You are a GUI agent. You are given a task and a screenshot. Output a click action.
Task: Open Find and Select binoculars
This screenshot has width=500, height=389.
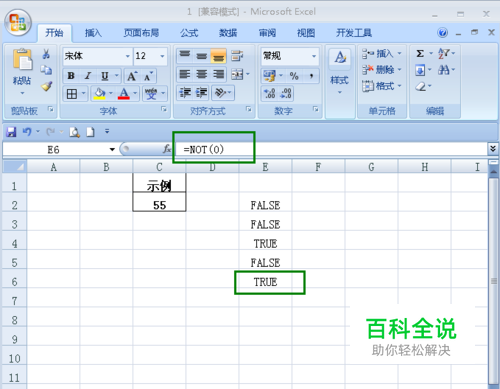point(443,70)
